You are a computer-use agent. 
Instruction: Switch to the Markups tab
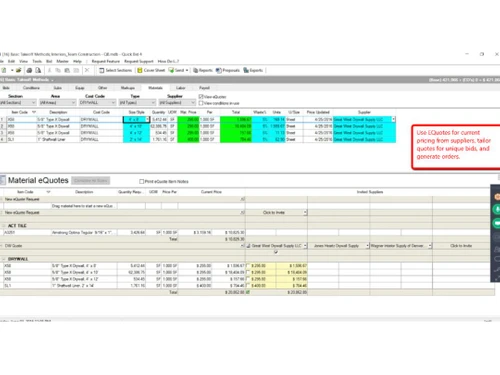[x=128, y=88]
